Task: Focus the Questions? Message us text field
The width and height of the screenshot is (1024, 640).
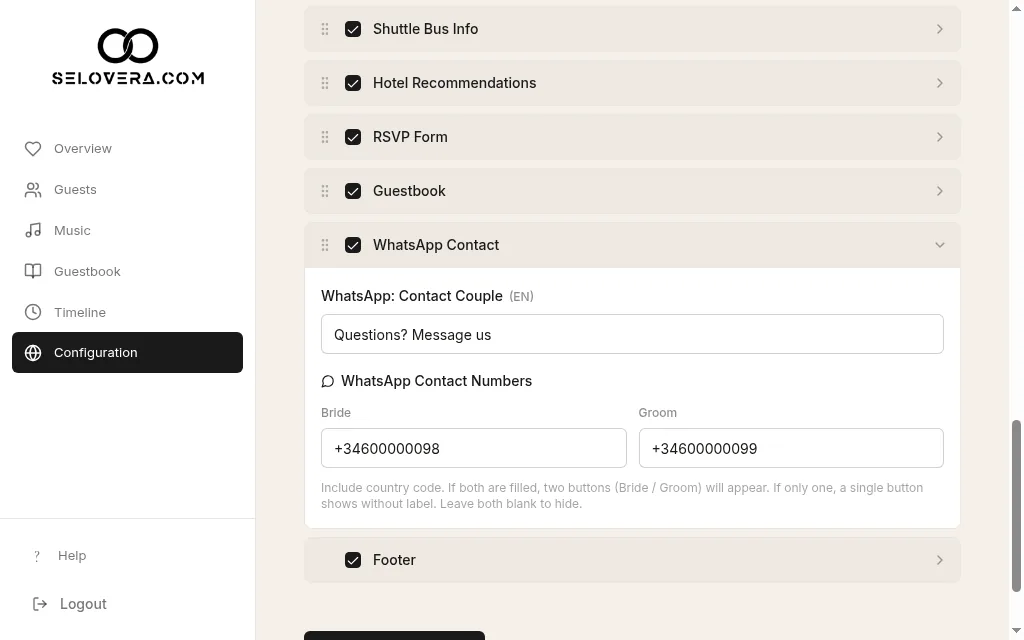Action: (632, 334)
